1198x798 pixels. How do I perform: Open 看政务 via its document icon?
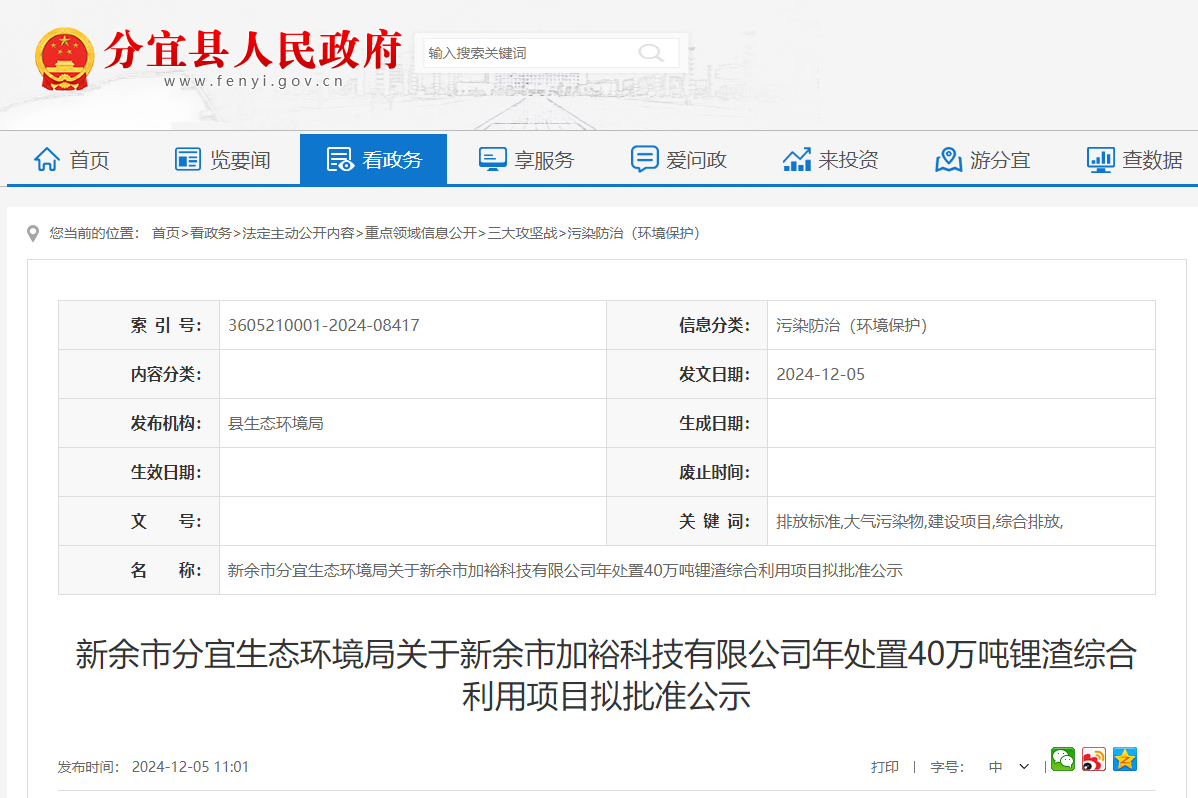click(340, 158)
